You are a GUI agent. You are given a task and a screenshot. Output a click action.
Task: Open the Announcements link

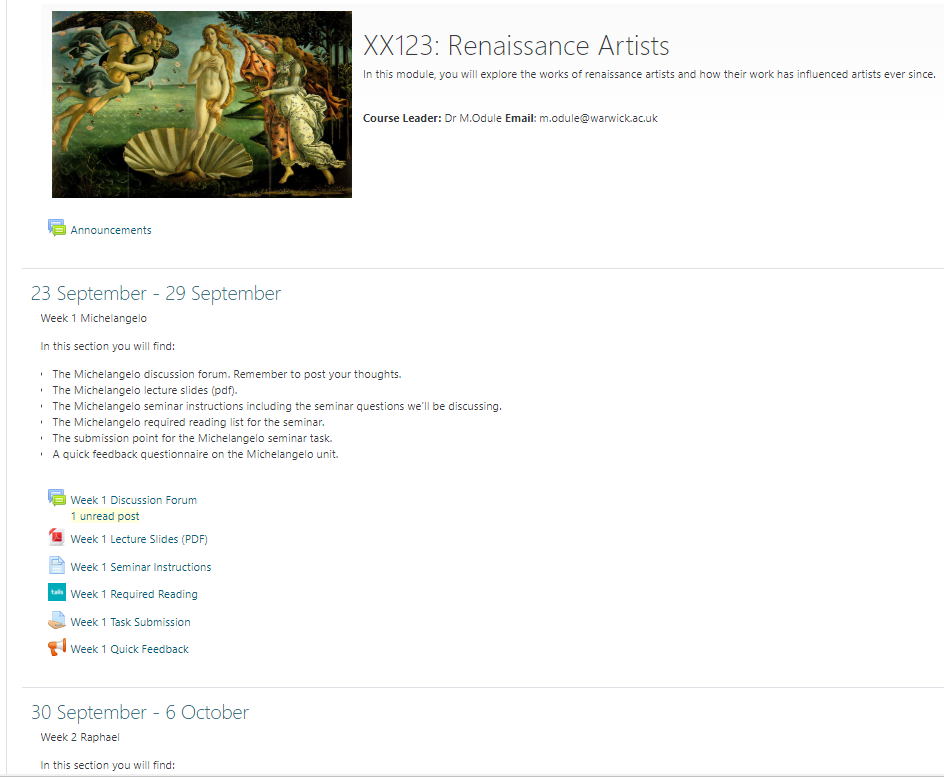(x=111, y=230)
